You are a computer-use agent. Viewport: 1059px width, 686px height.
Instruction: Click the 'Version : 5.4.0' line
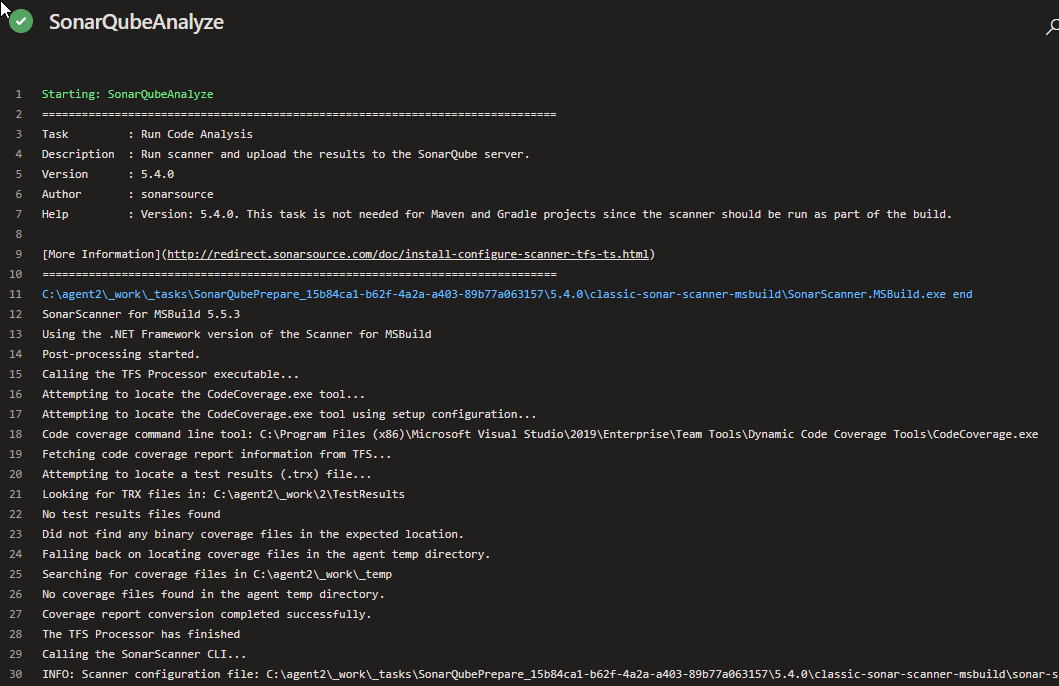(108, 174)
